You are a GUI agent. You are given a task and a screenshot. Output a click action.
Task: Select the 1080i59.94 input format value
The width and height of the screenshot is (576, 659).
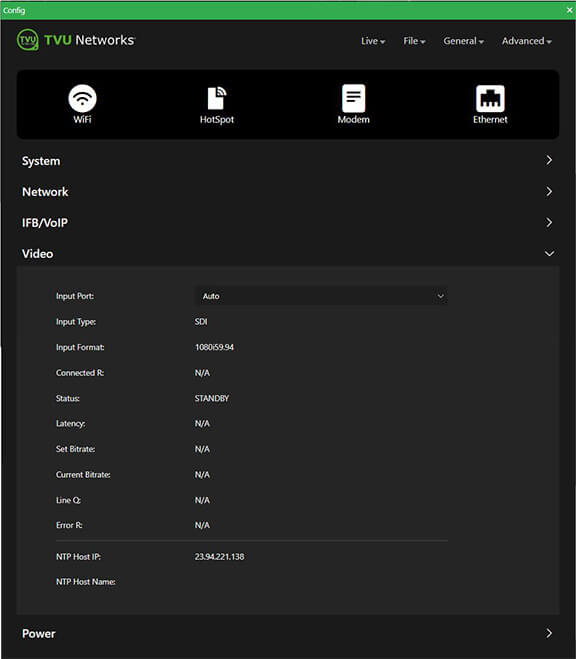tap(214, 348)
